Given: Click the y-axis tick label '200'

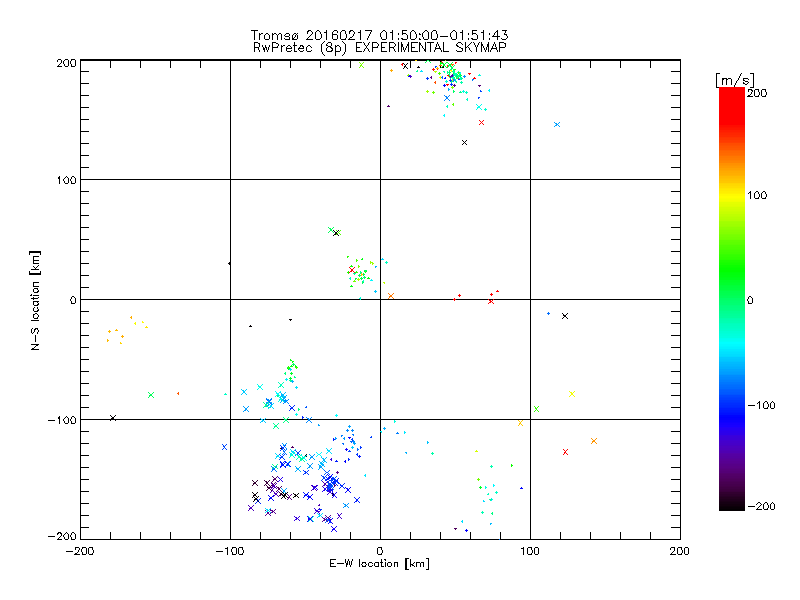Looking at the screenshot, I should tap(66, 63).
